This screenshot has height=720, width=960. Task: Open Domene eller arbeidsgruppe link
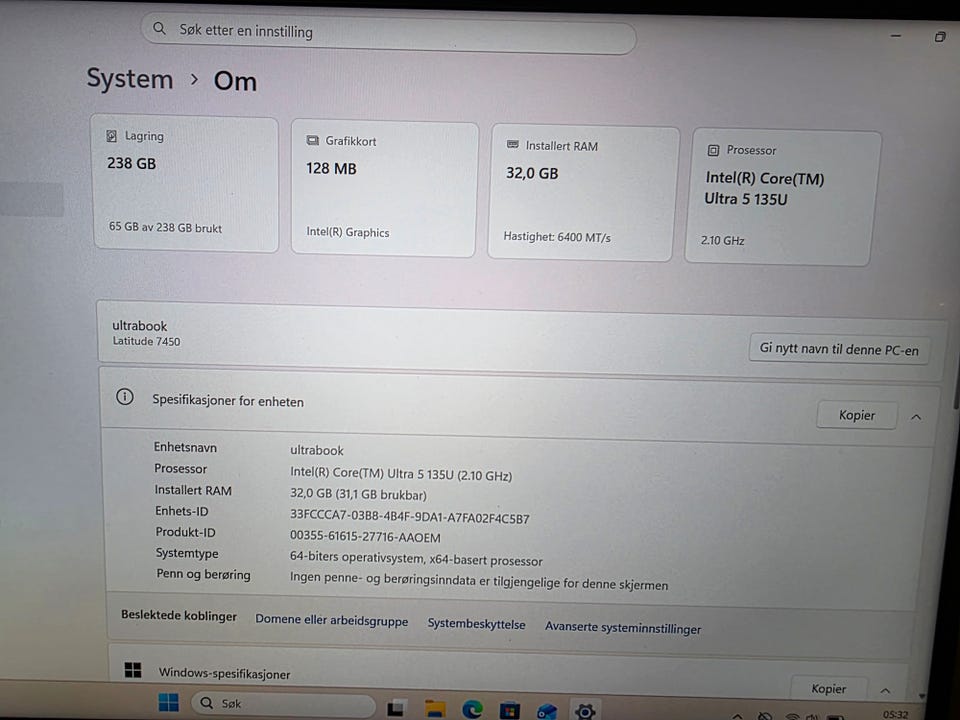click(x=331, y=620)
